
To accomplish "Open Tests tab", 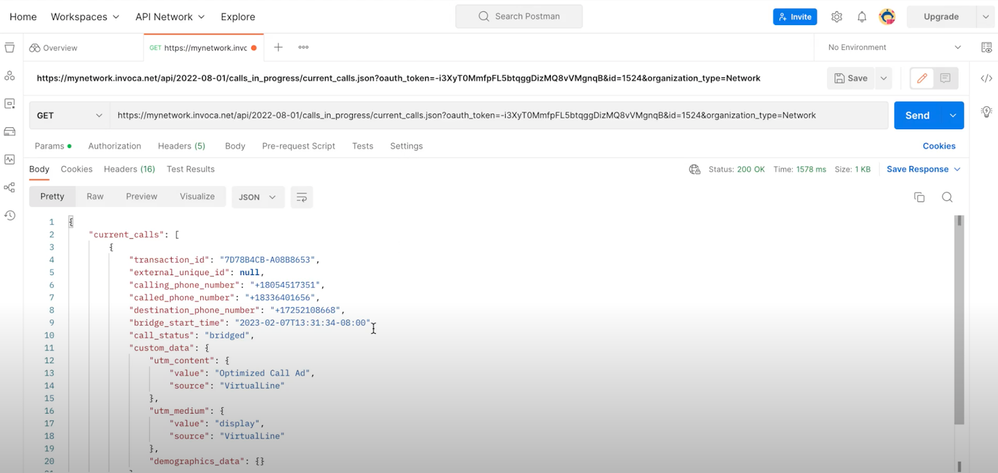I will [363, 146].
